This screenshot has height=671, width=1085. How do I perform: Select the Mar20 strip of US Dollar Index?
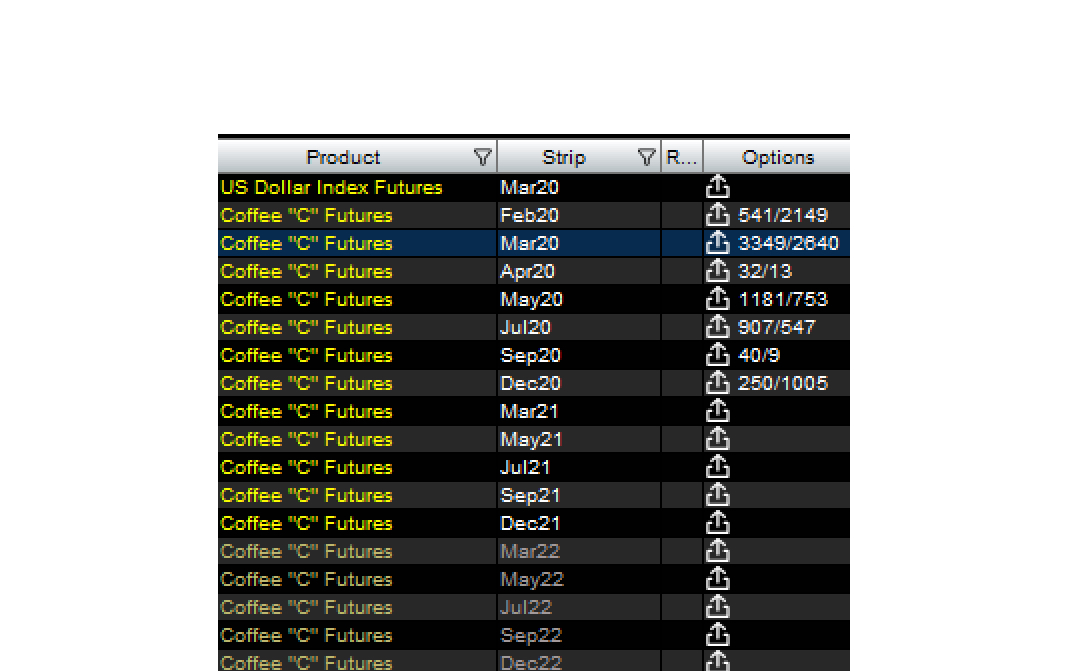(578, 187)
